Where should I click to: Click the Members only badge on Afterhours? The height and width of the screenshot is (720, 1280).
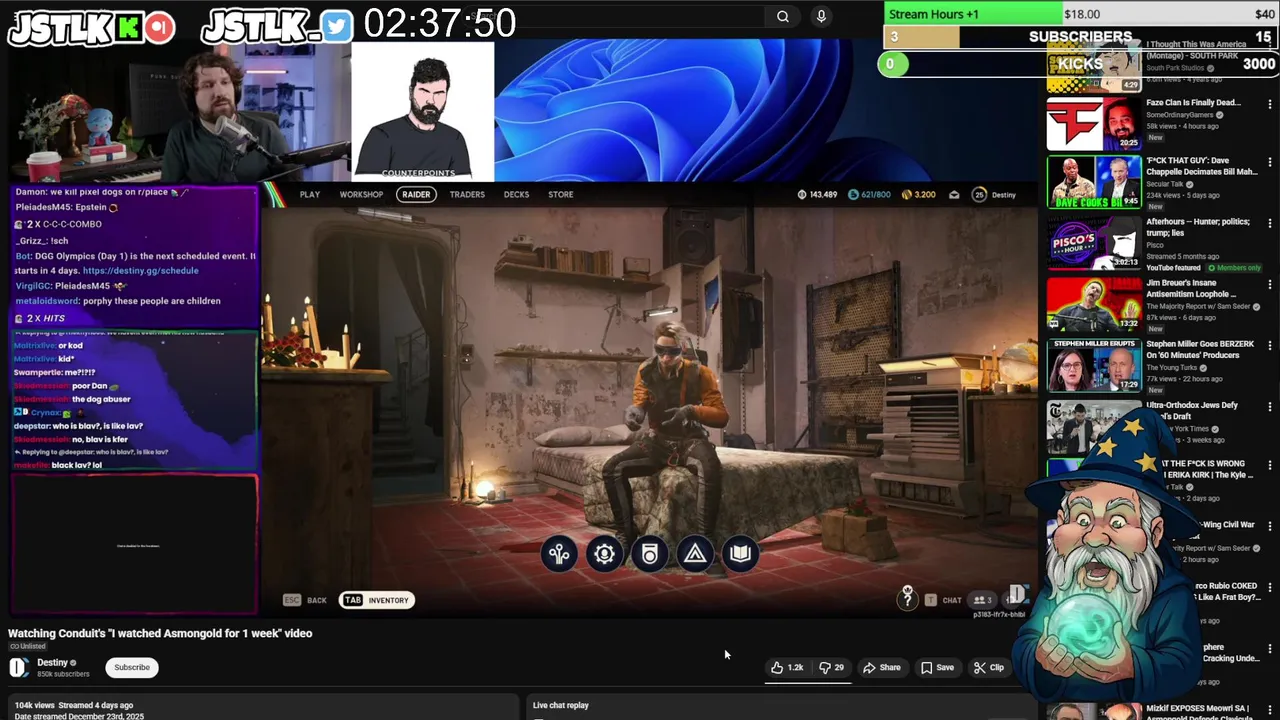(x=1234, y=268)
